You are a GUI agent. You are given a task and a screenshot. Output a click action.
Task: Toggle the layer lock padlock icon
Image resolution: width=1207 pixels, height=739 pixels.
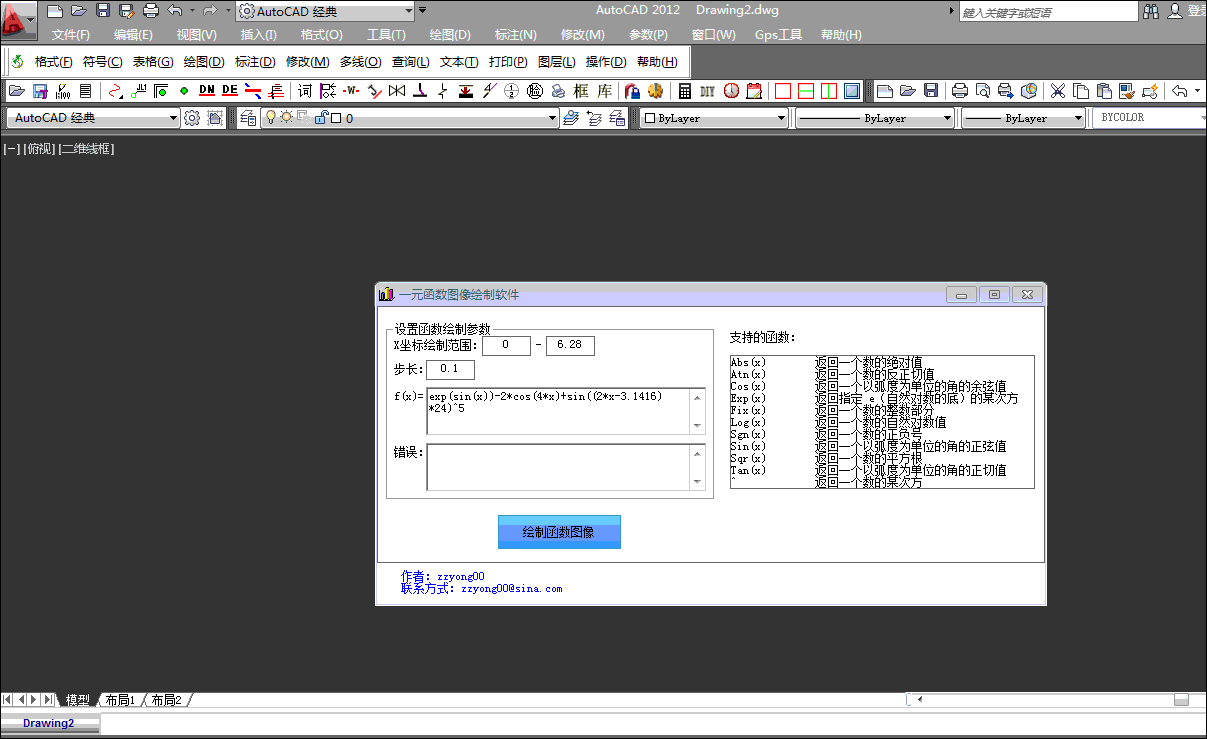[x=320, y=118]
